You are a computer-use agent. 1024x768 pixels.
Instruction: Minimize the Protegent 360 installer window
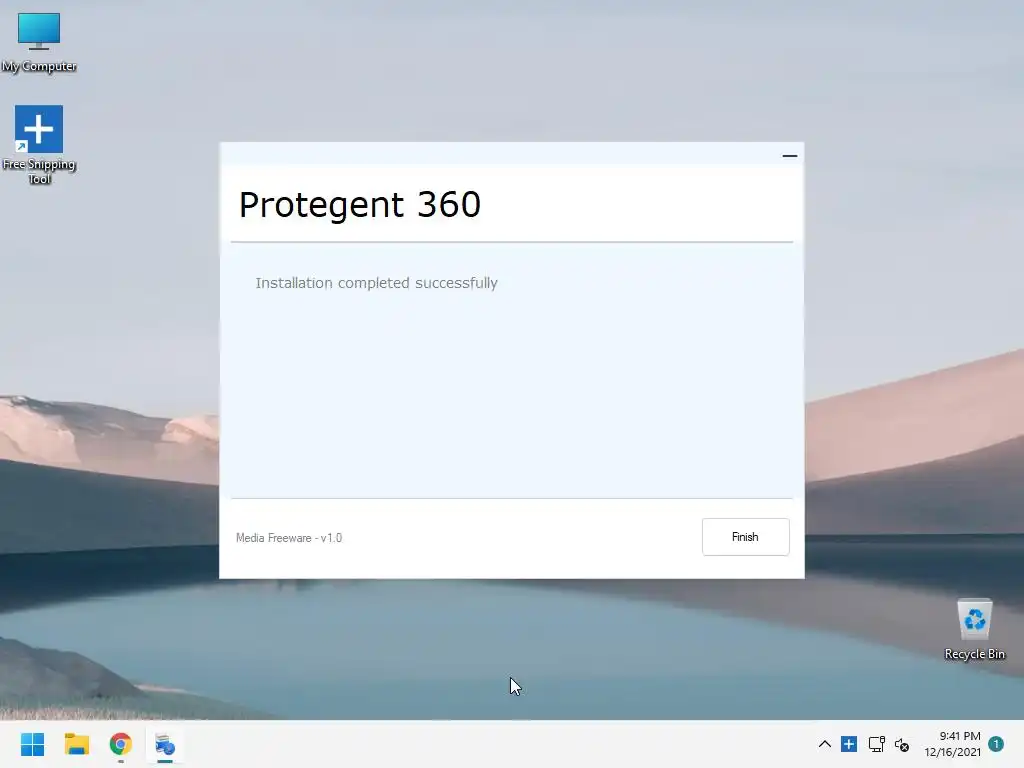[x=790, y=155]
